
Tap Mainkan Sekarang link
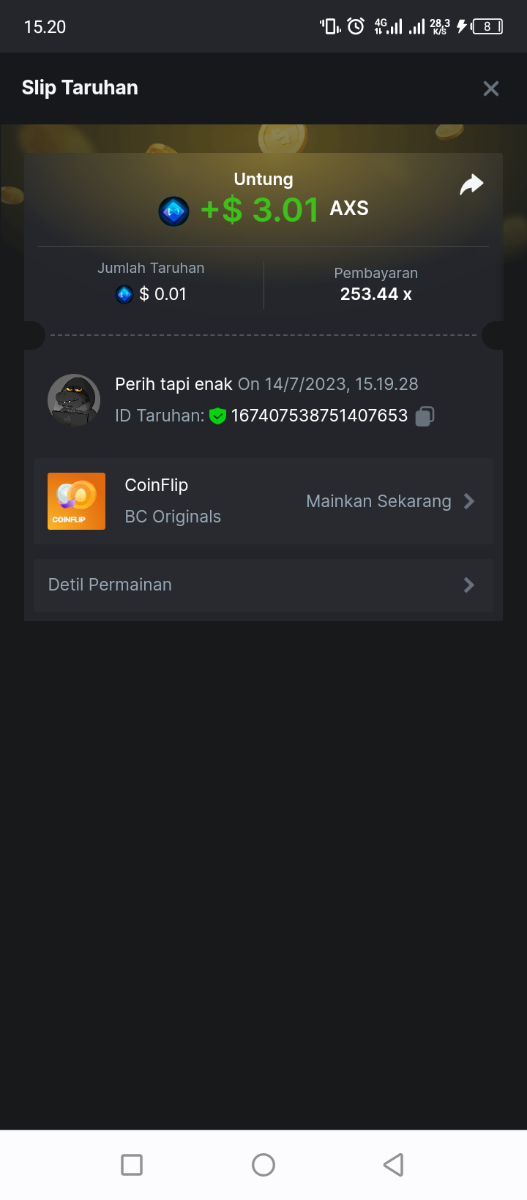tap(379, 501)
